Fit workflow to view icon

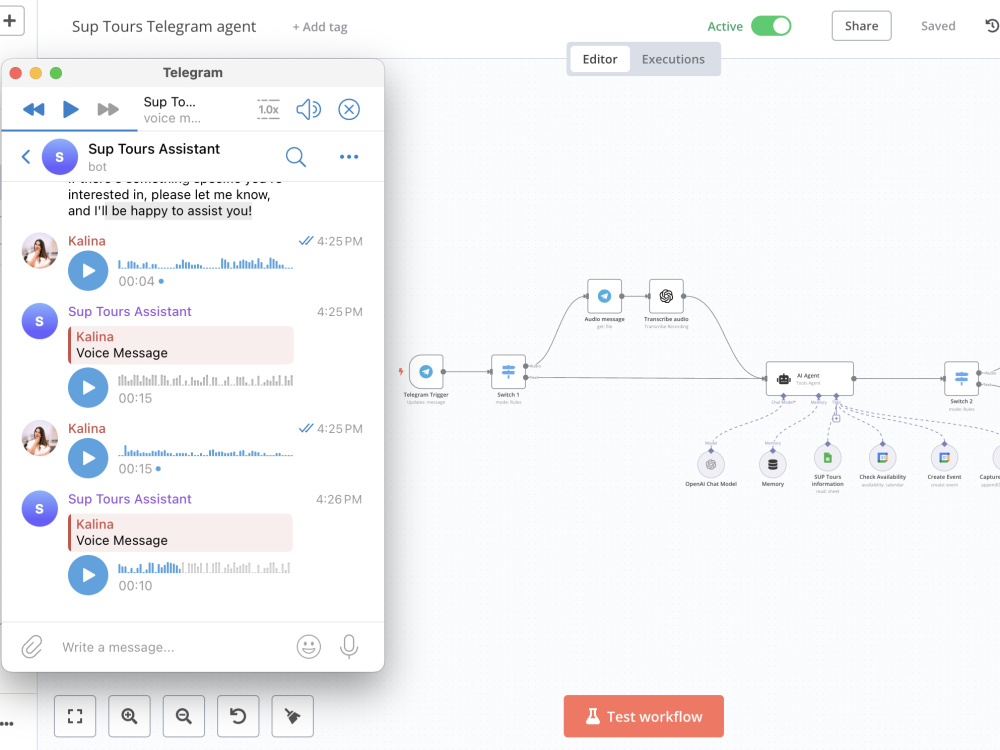point(75,716)
